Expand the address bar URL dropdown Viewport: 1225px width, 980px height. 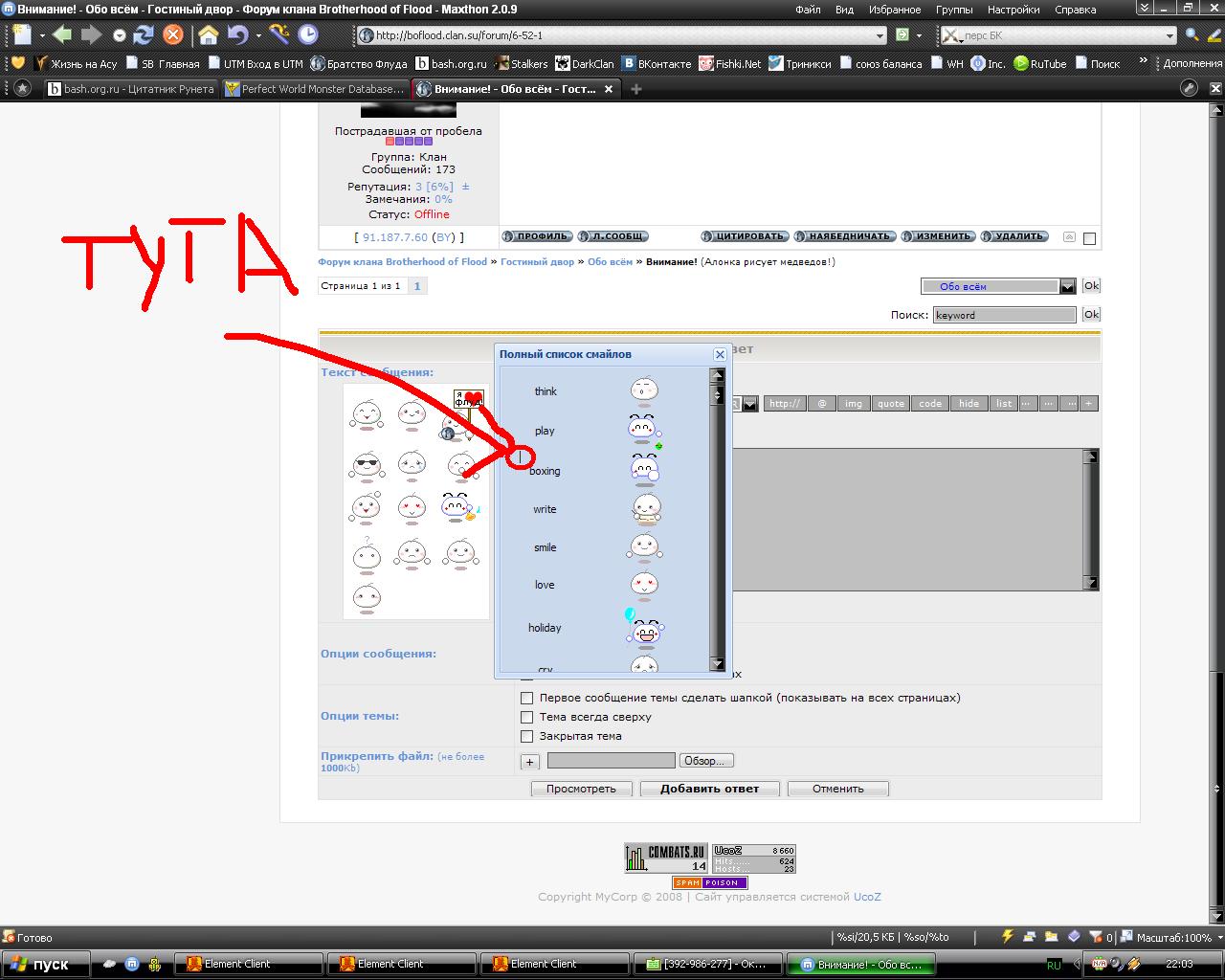(x=880, y=35)
